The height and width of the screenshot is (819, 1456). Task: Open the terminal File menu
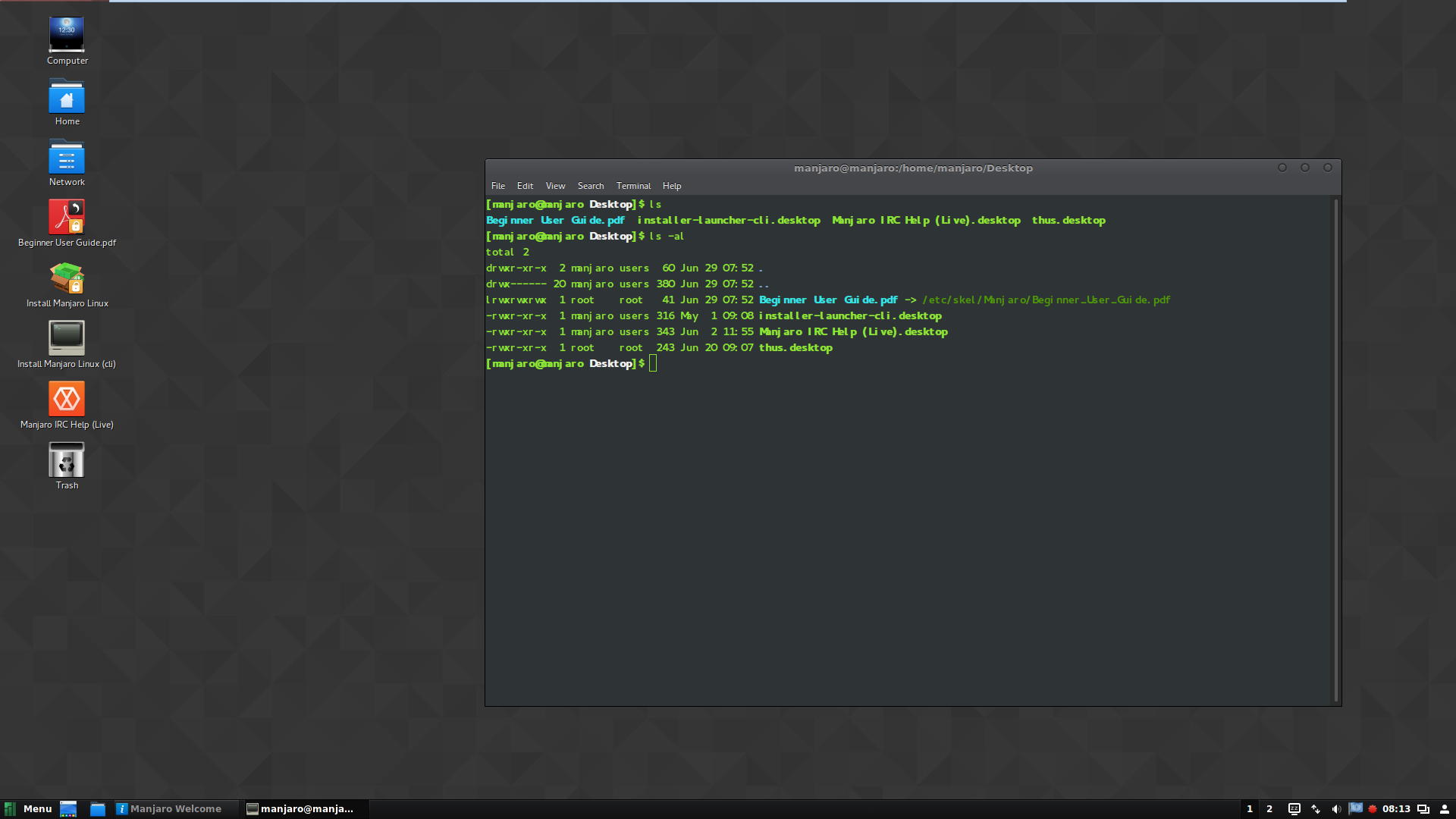click(x=498, y=186)
